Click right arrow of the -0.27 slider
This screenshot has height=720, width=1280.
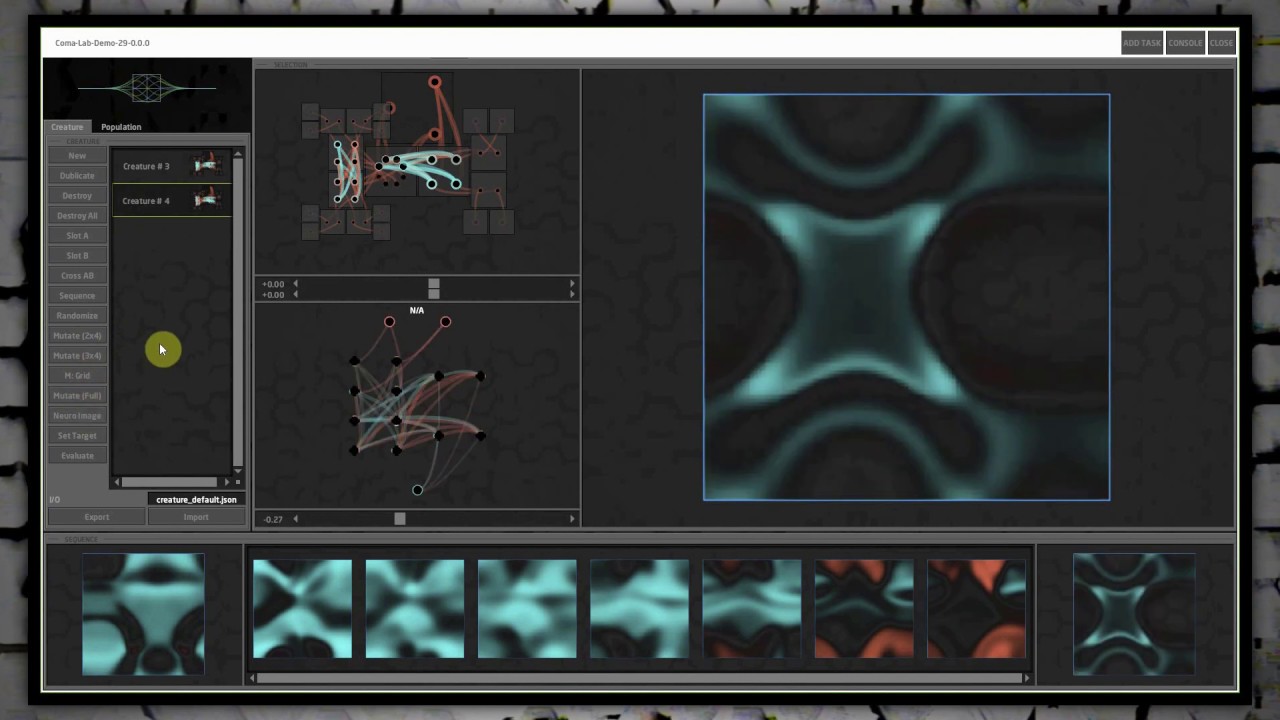click(572, 519)
